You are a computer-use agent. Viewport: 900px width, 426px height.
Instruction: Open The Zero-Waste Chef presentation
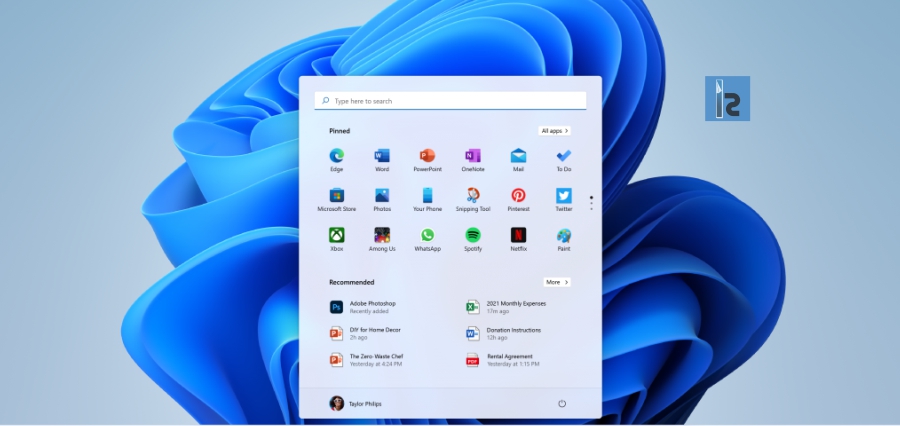(366, 360)
